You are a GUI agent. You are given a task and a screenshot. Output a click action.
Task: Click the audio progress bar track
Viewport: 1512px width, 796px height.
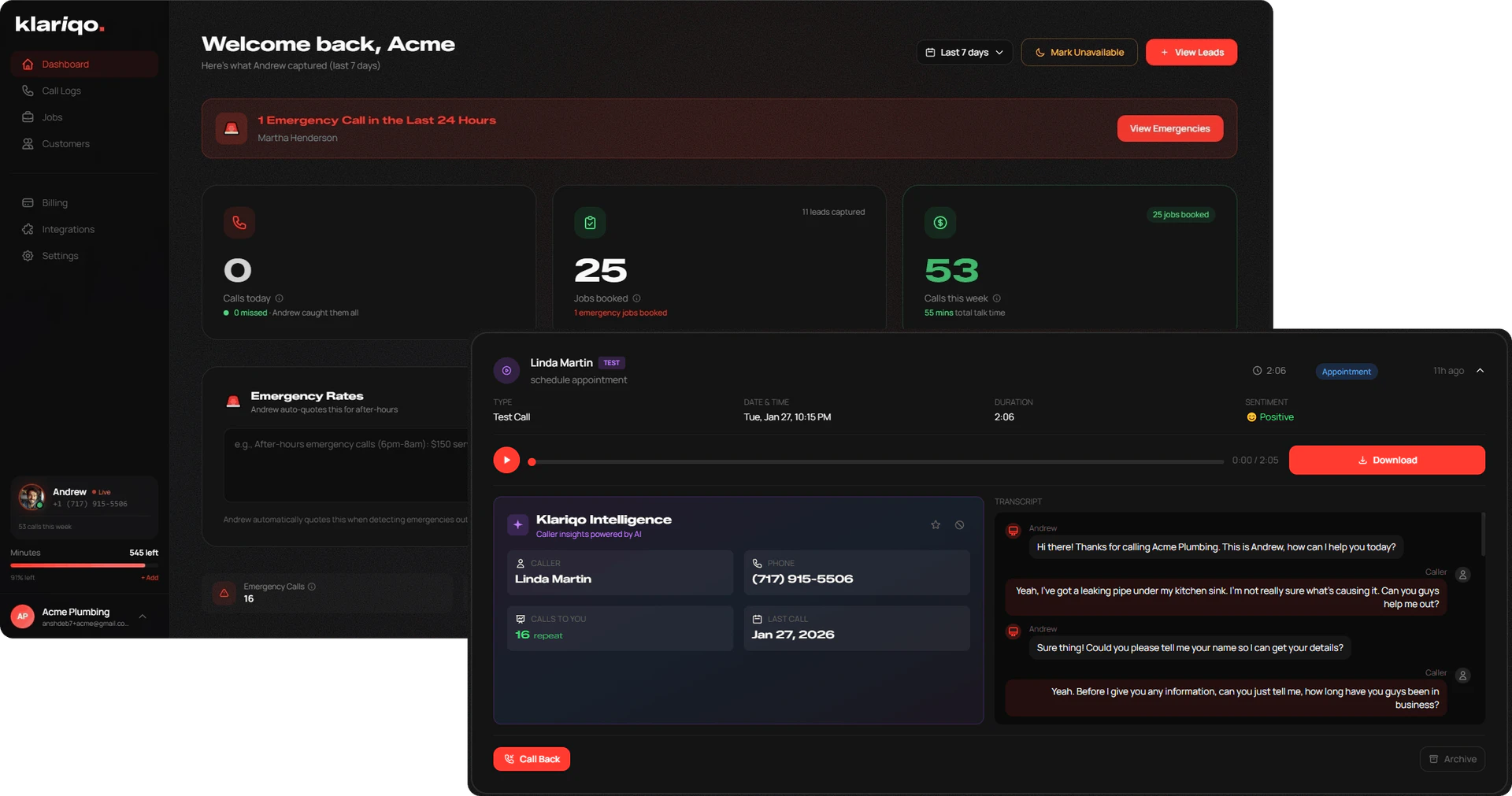click(878, 462)
